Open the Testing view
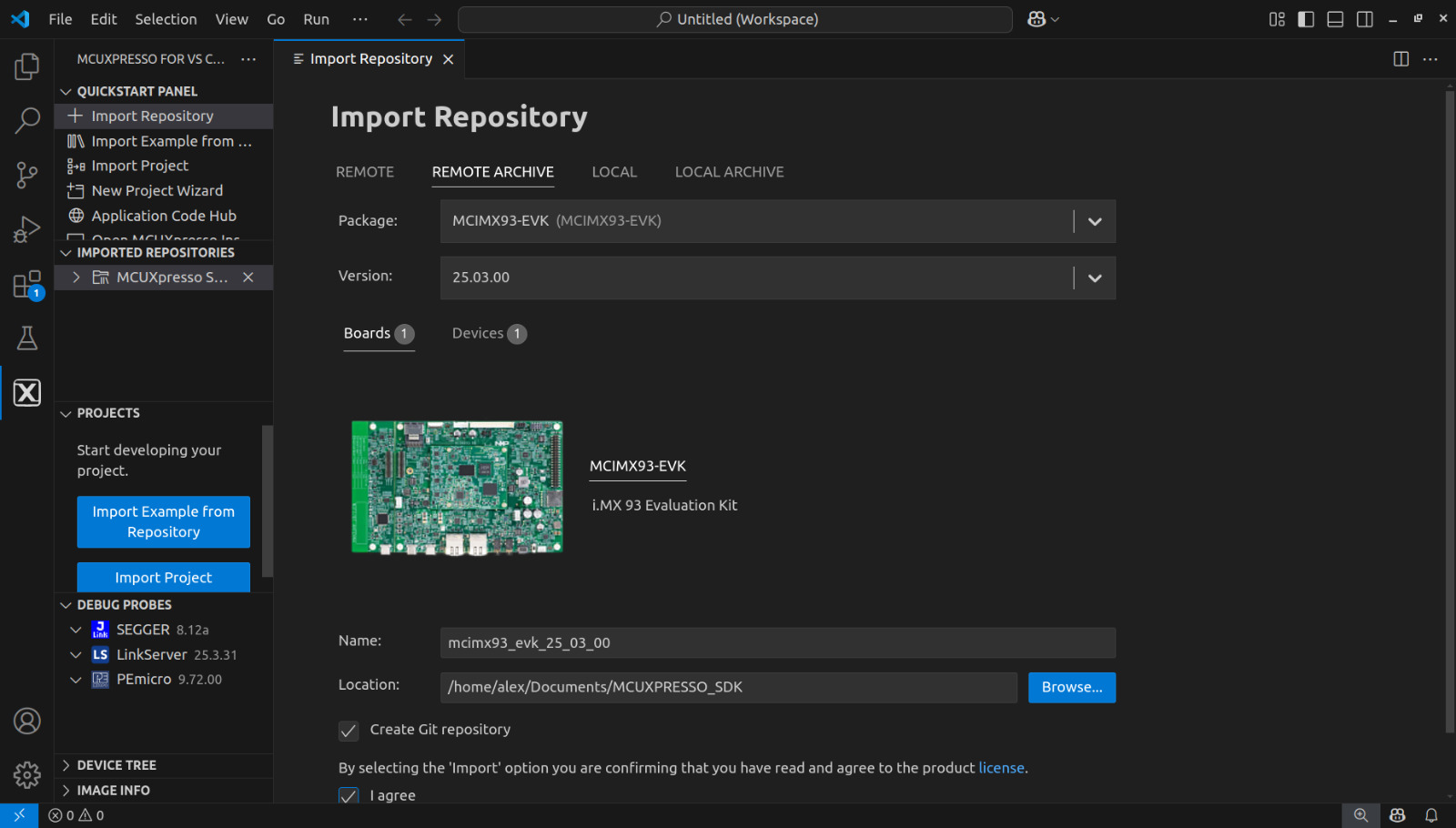Screen dimensions: 1456x828 pos(26,338)
